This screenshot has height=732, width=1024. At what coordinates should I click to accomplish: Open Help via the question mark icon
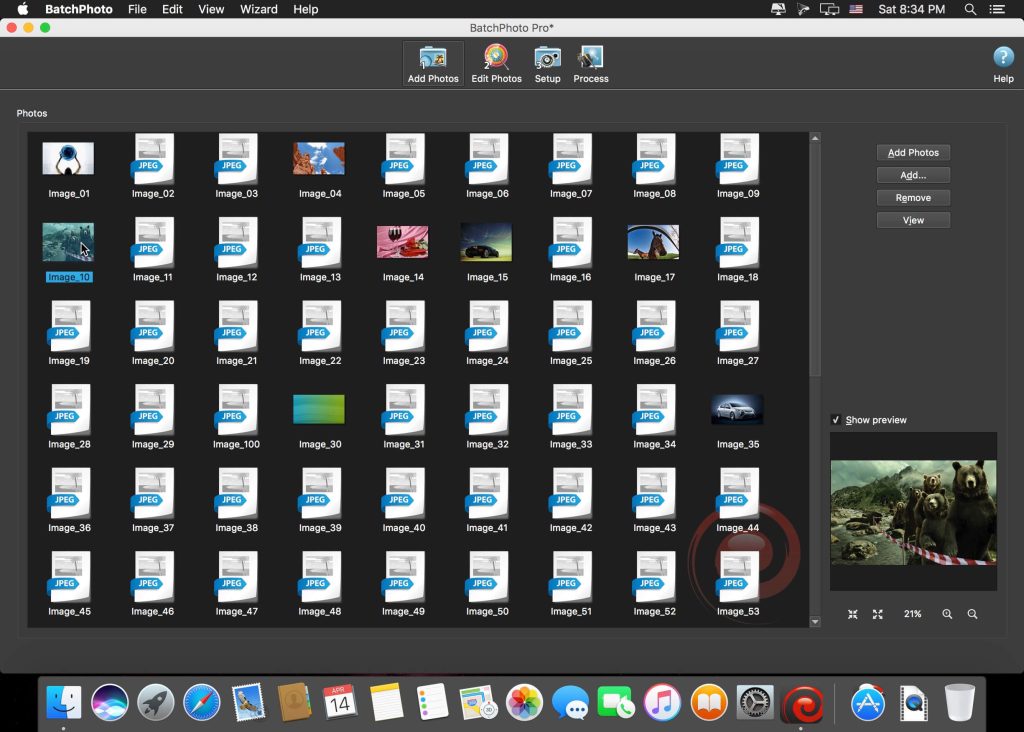tap(1002, 58)
